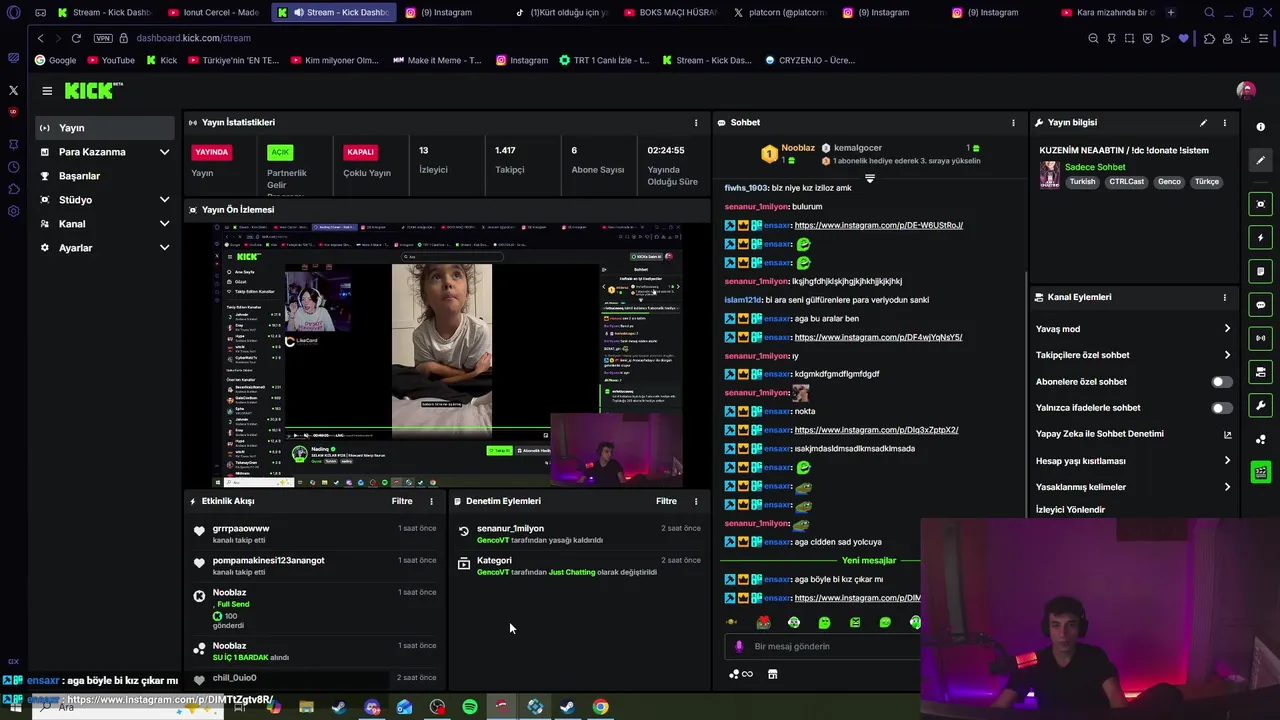The image size is (1280, 720).
Task: Click pencil edit icon in right rail
Action: (x=1261, y=160)
